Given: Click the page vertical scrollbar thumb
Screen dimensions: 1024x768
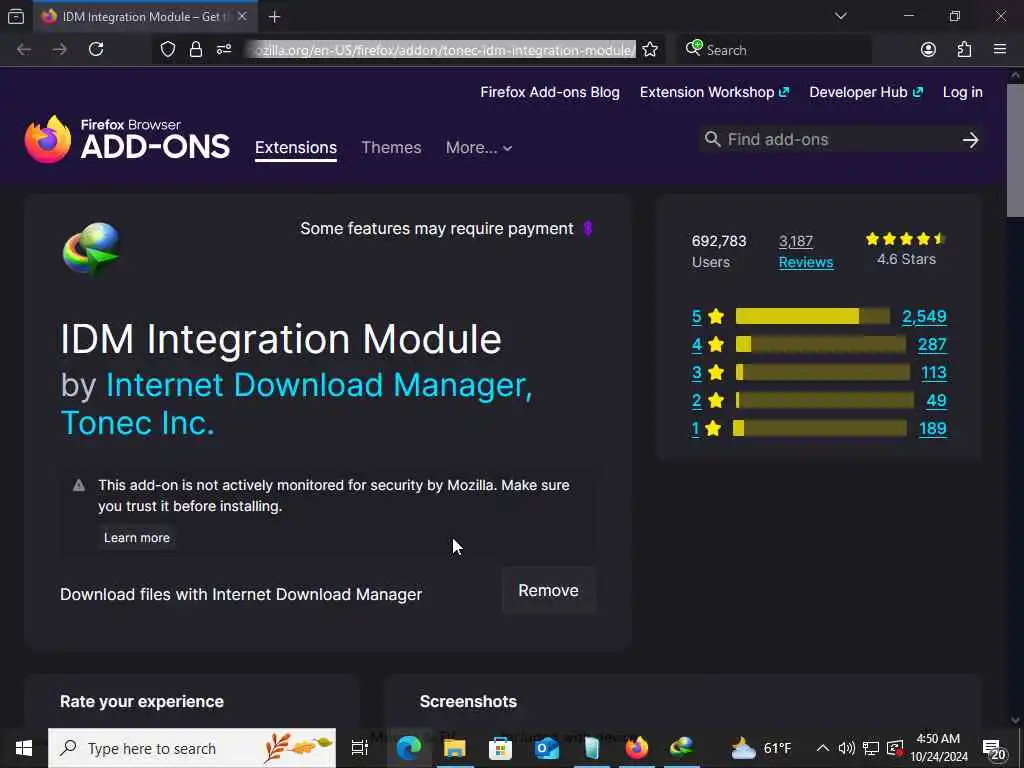Looking at the screenshot, I should [1016, 150].
